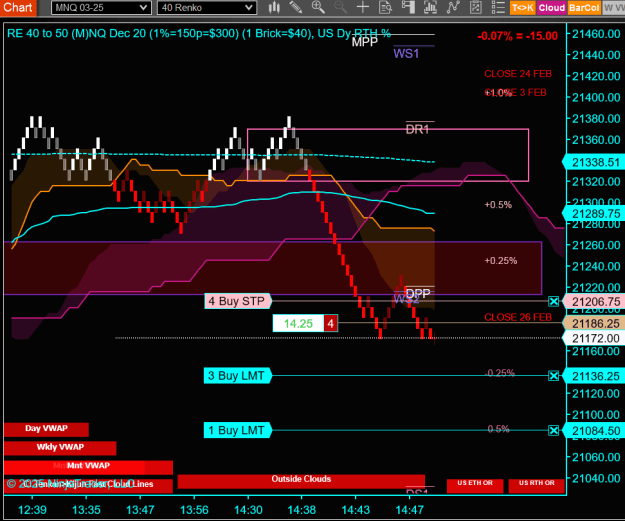625x521 pixels.
Task: Click the position quantity 4 red box
Action: click(330, 324)
